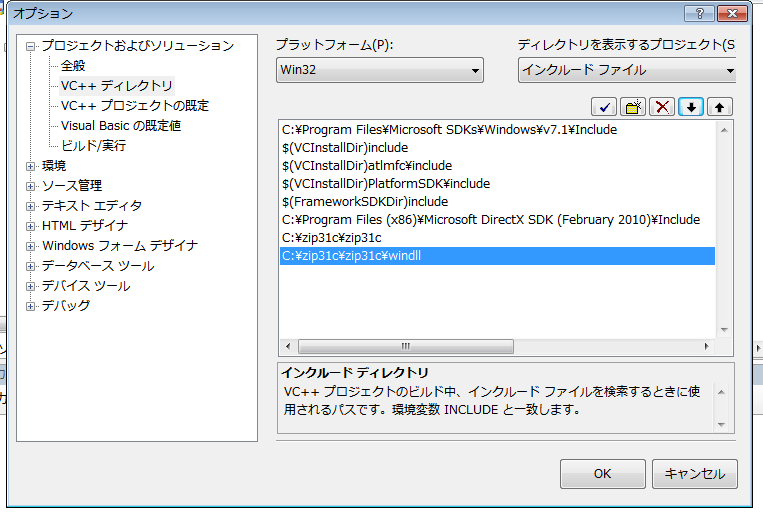Select the C:¥zip31c¥zip31c row

coord(497,238)
